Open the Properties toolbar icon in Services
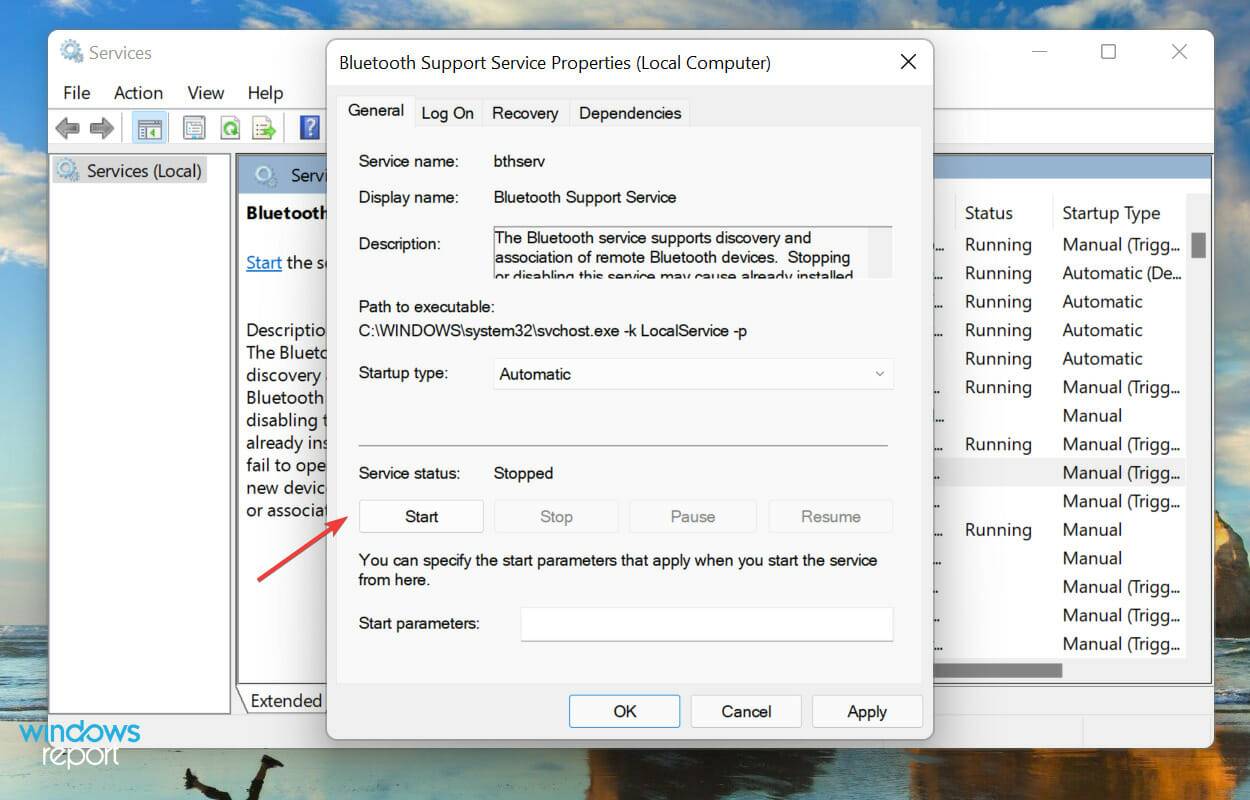The width and height of the screenshot is (1250, 800). [194, 128]
